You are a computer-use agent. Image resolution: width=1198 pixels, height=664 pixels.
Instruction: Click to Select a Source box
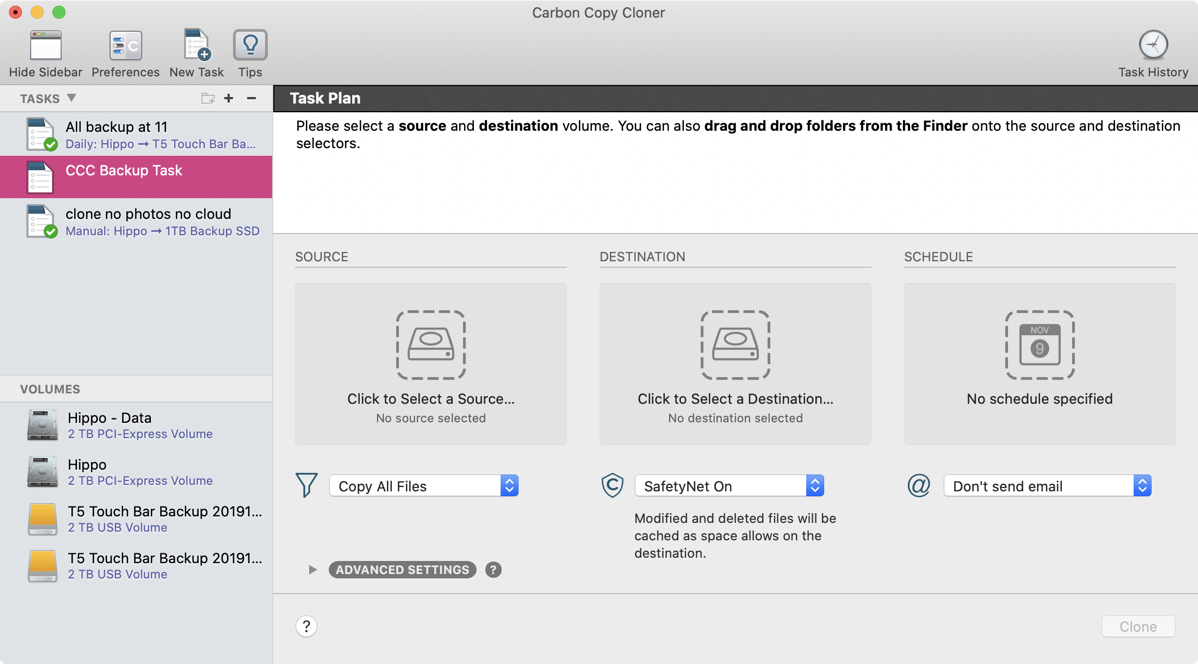point(430,364)
